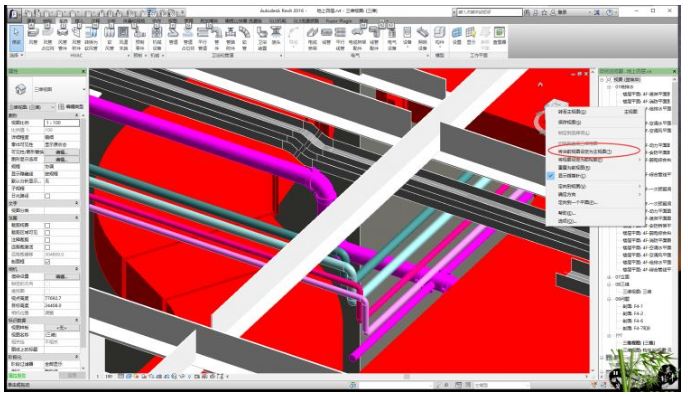Enable the Crop View checkbox

(47, 225)
